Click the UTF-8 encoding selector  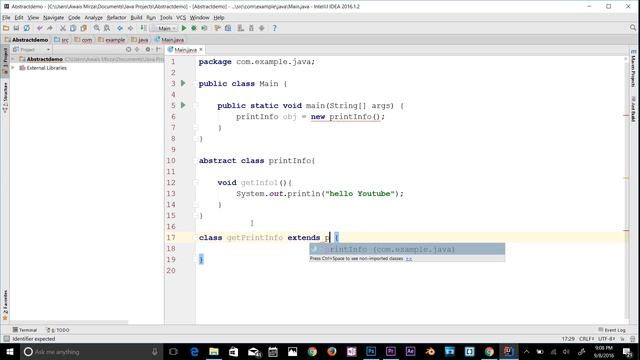[x=607, y=339]
